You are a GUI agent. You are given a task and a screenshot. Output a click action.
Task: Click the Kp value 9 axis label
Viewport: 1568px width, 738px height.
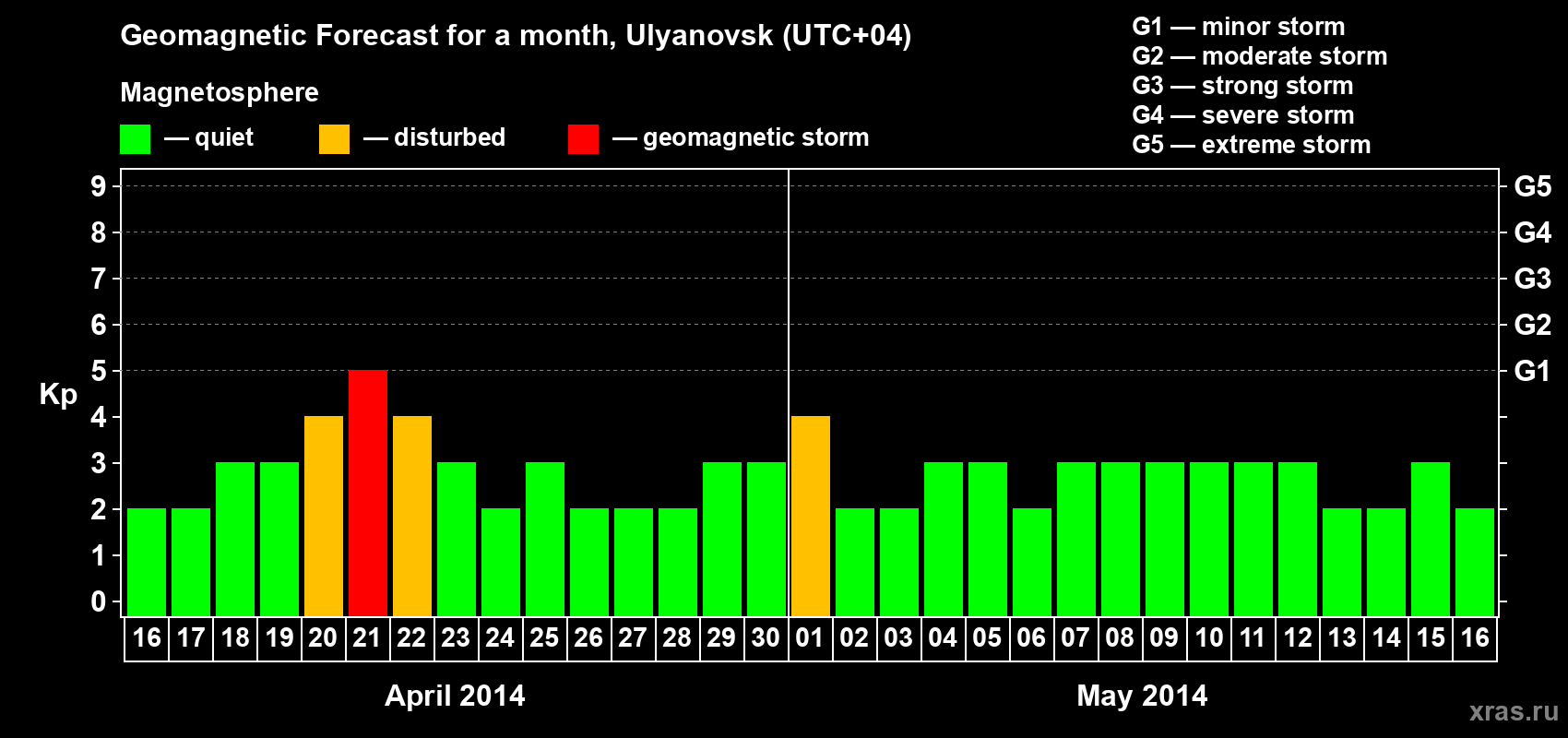[99, 186]
